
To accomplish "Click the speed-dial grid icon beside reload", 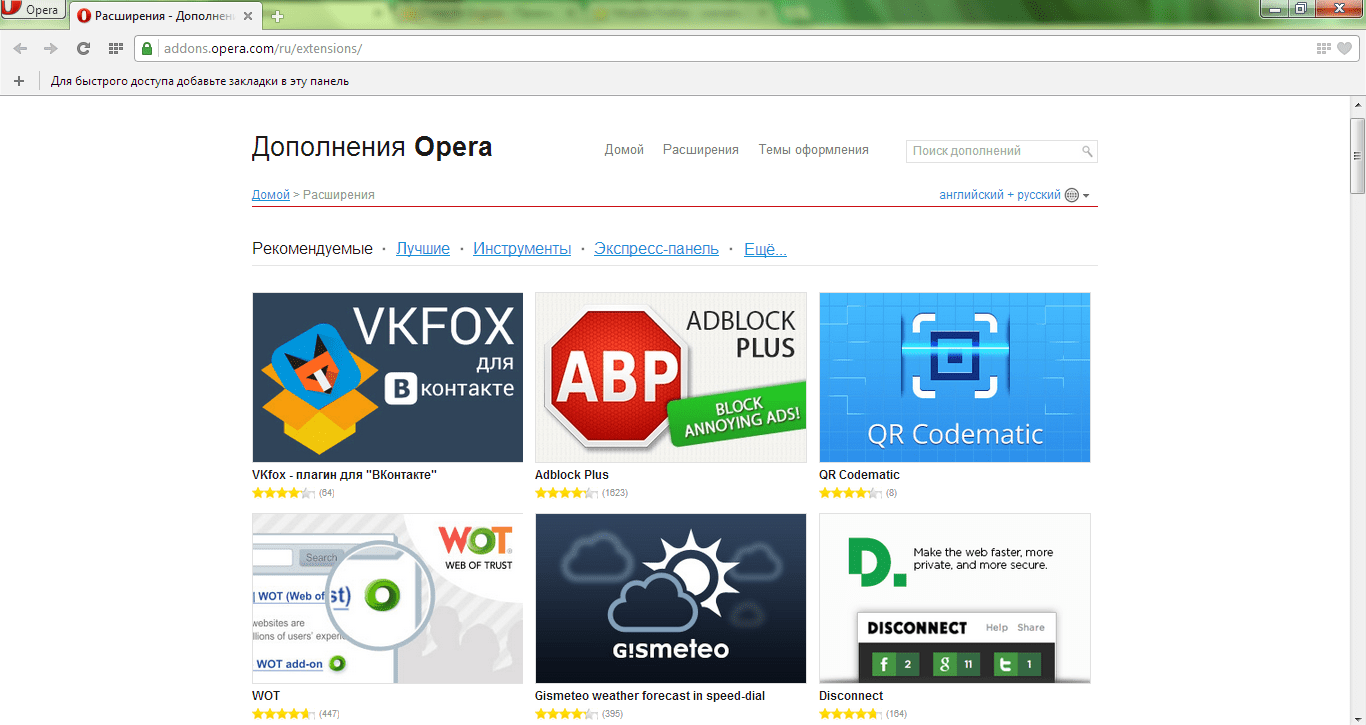I will click(x=115, y=47).
